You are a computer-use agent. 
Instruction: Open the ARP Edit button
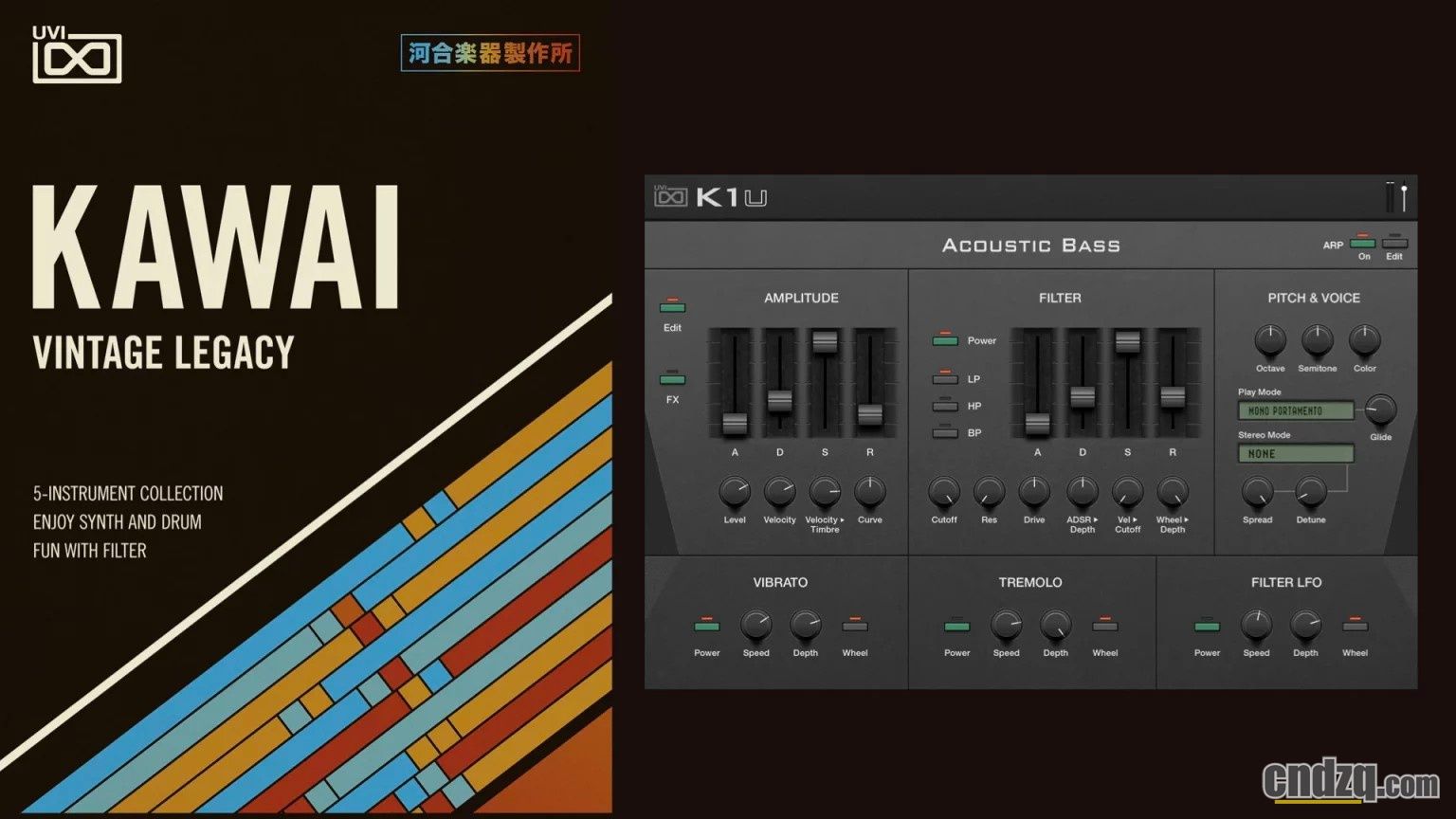pyautogui.click(x=1394, y=244)
